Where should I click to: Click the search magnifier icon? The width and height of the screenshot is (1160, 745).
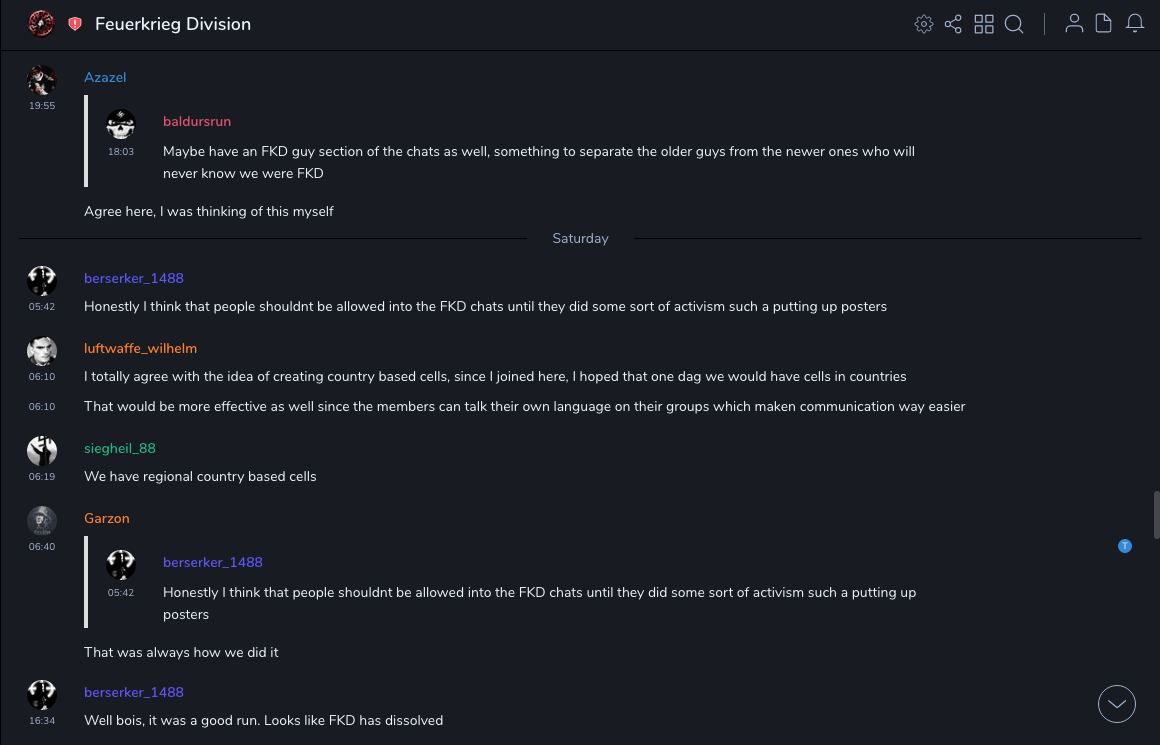(x=1014, y=24)
